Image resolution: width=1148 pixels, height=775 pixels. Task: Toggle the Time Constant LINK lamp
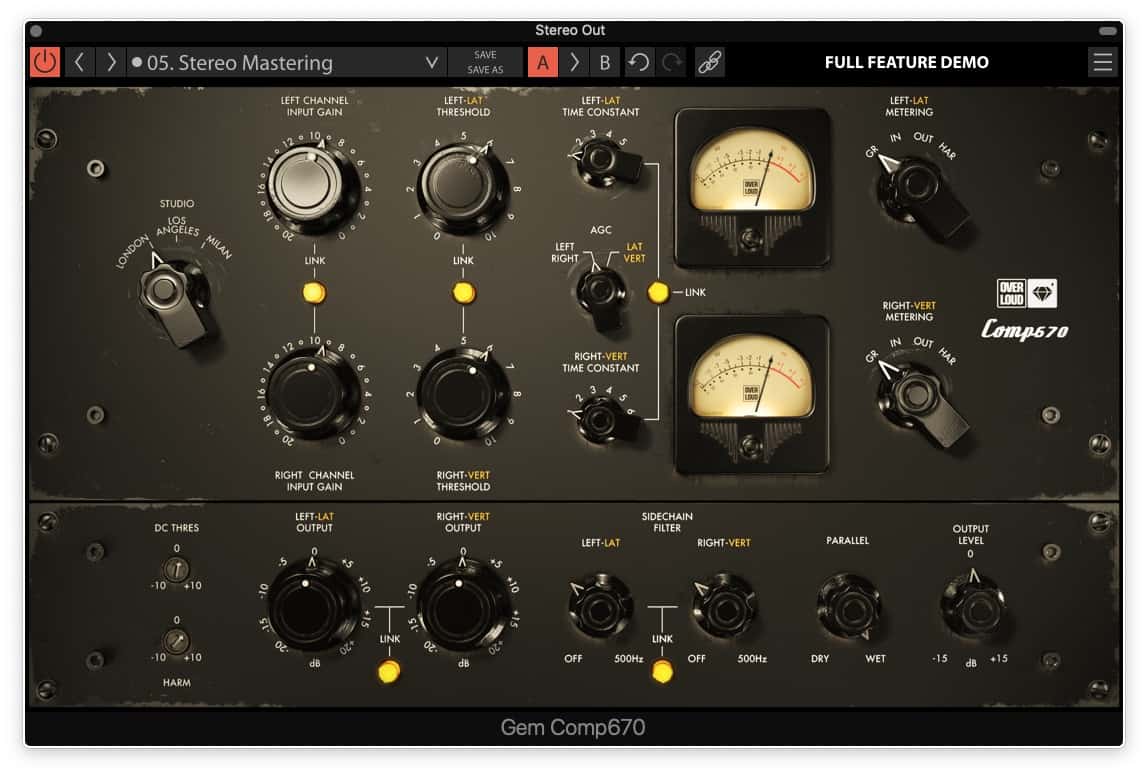point(657,293)
